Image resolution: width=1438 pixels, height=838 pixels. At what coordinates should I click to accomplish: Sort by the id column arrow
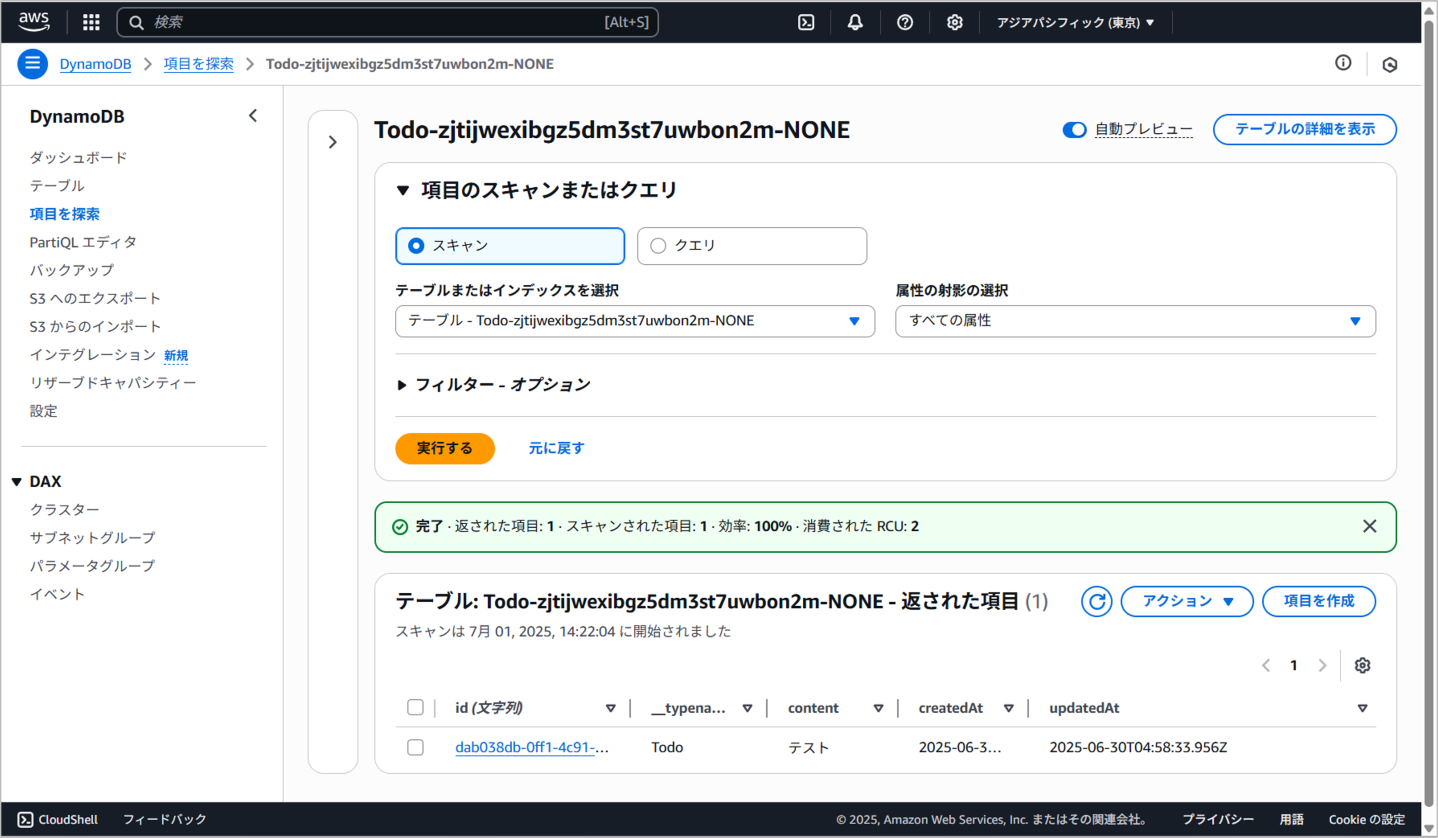tap(610, 708)
